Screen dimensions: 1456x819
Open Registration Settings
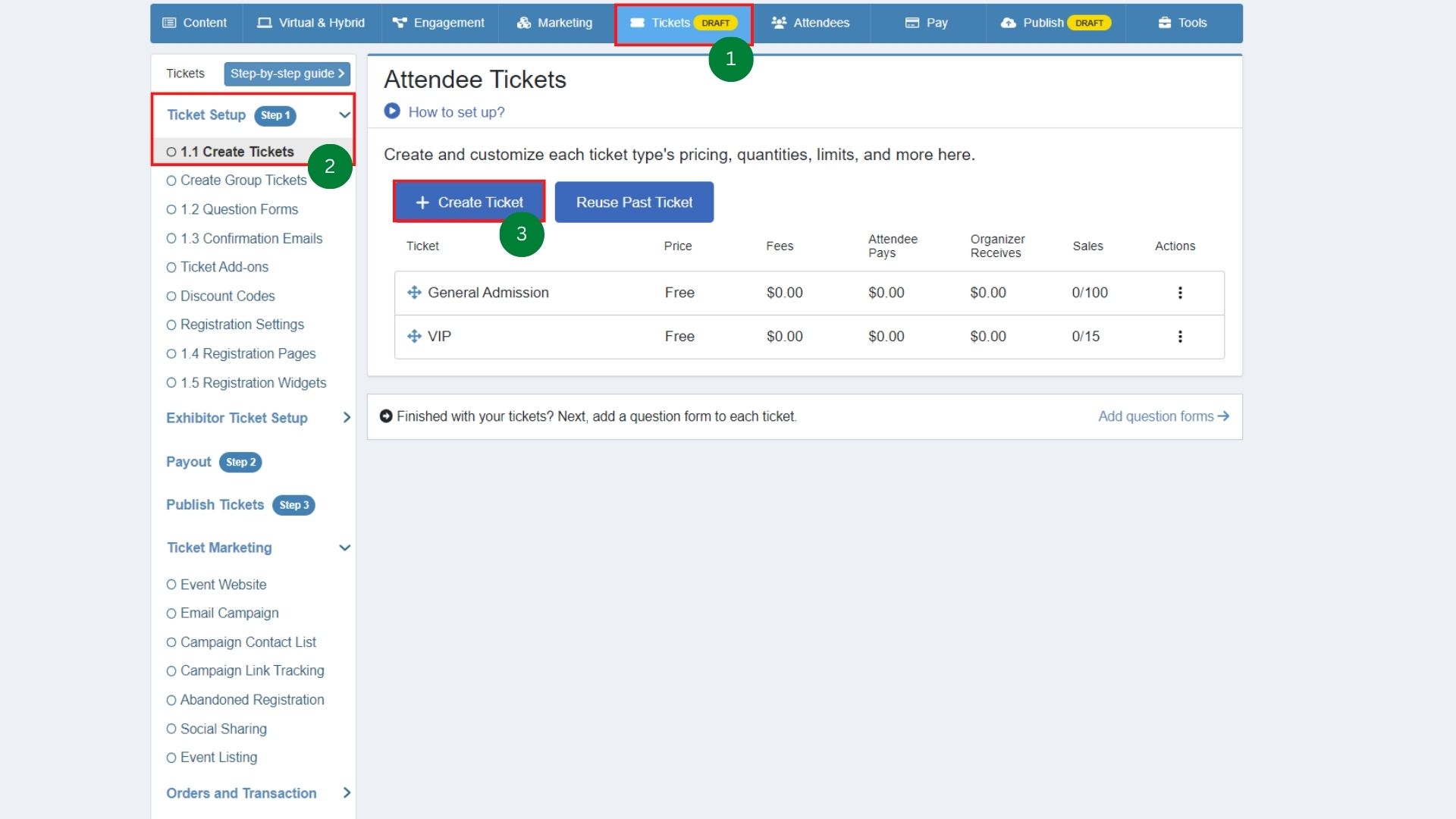point(235,325)
